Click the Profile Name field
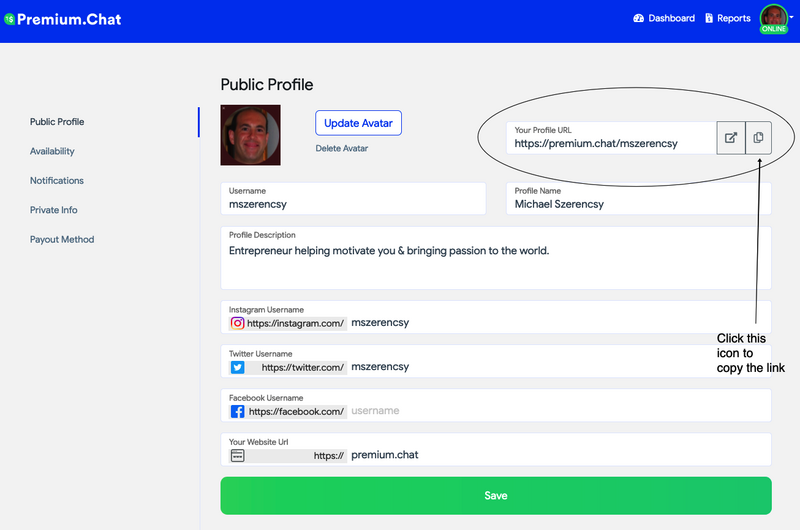 coord(639,198)
